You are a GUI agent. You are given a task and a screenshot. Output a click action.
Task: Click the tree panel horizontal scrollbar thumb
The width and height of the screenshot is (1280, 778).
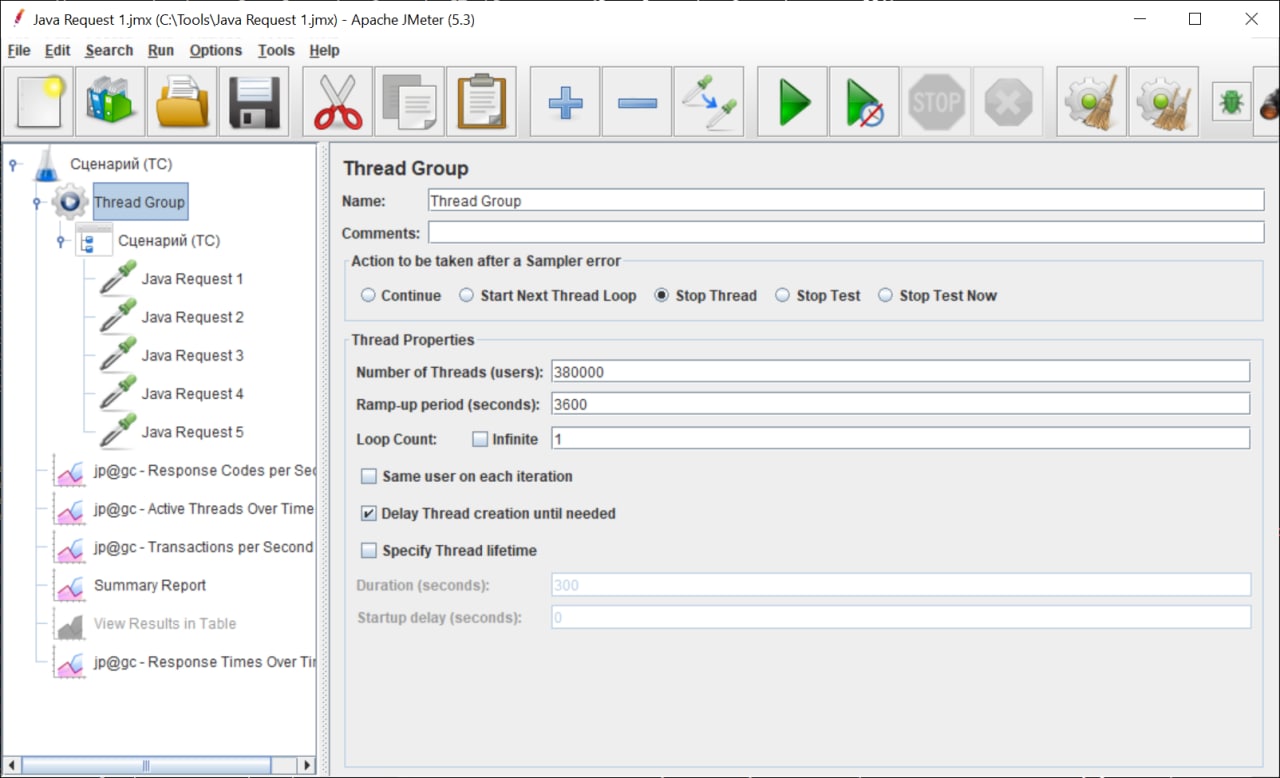point(146,766)
